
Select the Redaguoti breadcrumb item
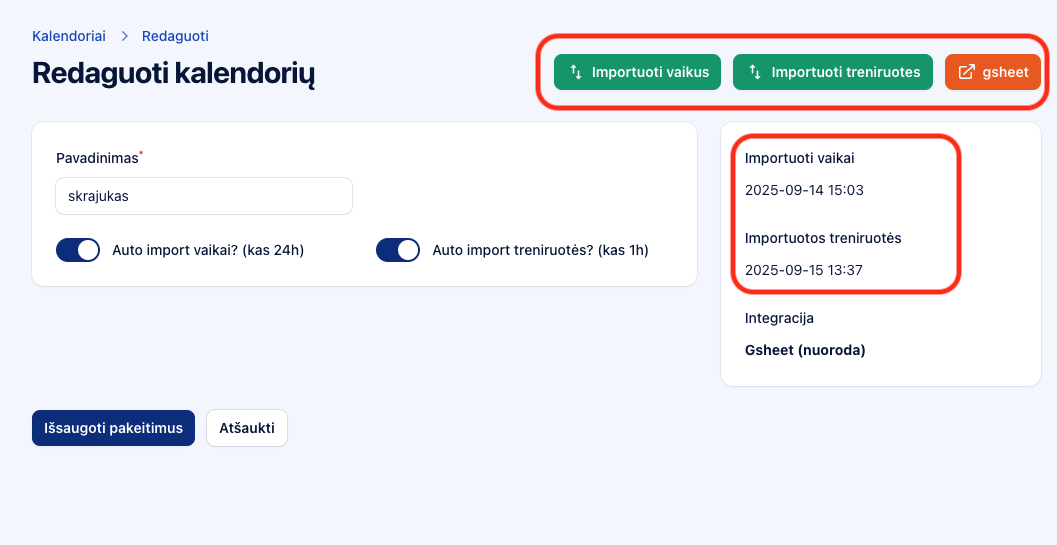pyautogui.click(x=175, y=36)
